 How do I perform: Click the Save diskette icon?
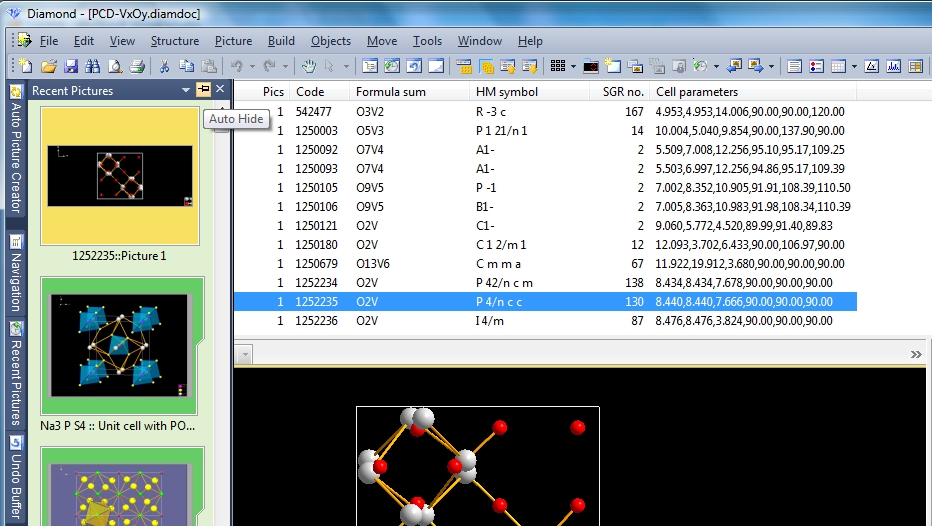(70, 66)
